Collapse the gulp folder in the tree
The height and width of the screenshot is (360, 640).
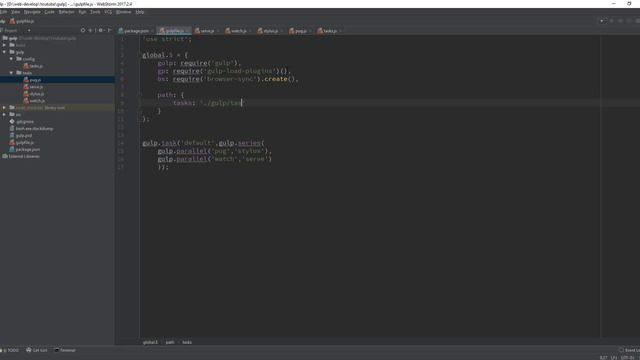[x=4, y=52]
